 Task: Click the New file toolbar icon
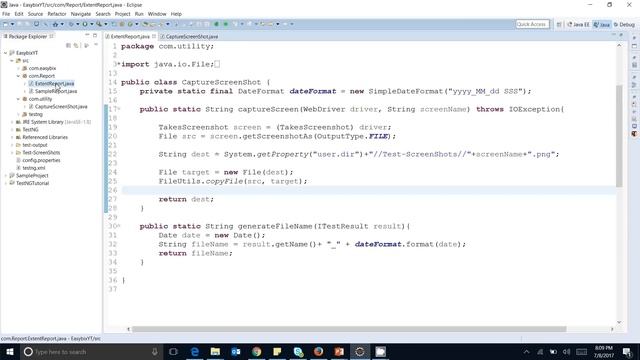6,24
